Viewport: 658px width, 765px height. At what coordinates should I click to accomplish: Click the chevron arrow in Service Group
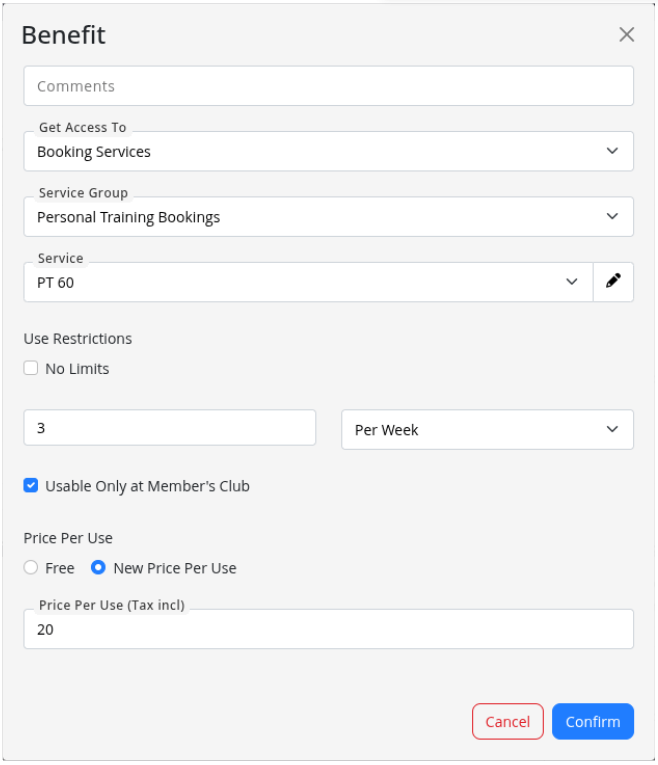tap(612, 216)
